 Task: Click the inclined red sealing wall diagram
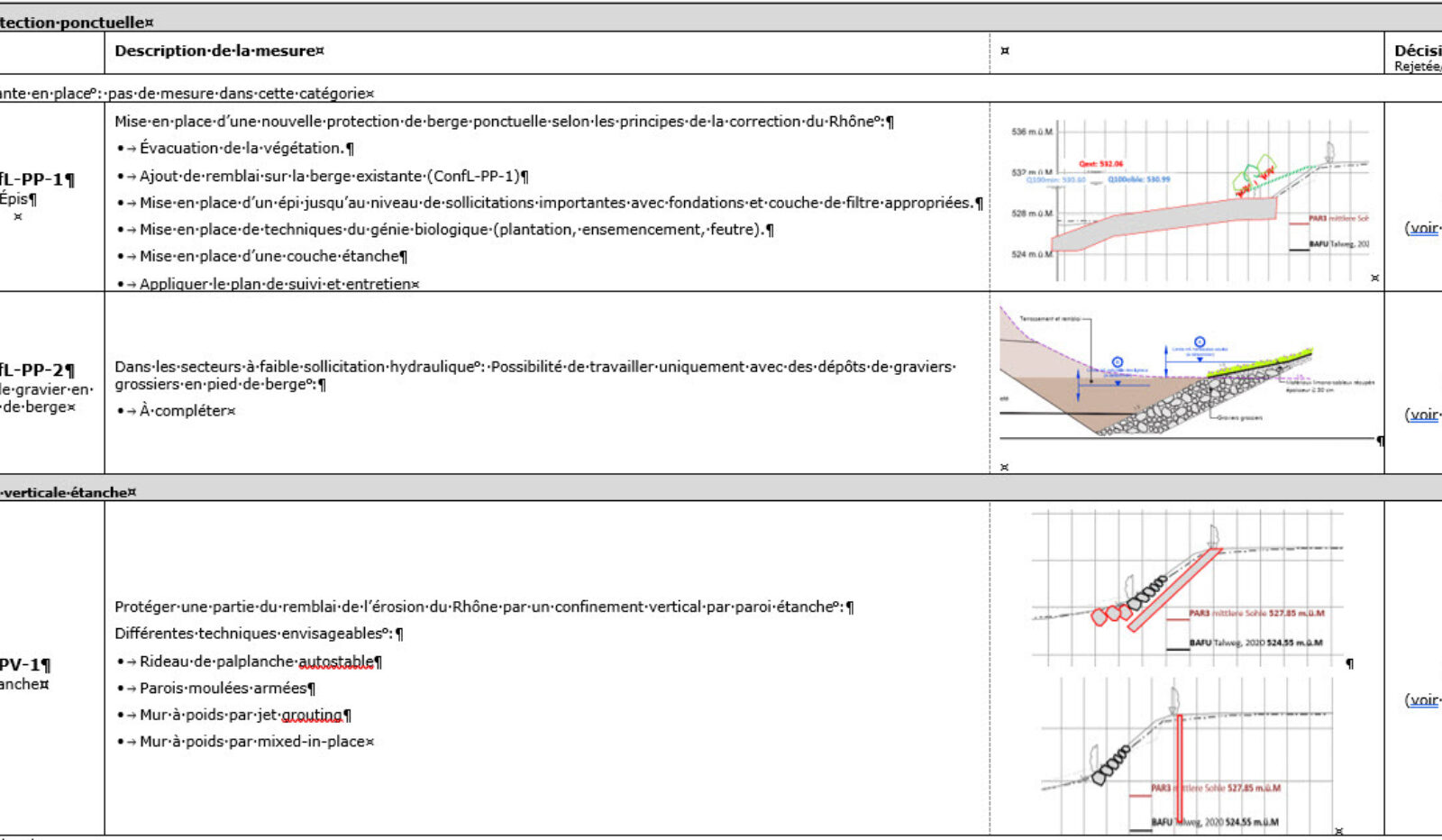(x=1190, y=586)
